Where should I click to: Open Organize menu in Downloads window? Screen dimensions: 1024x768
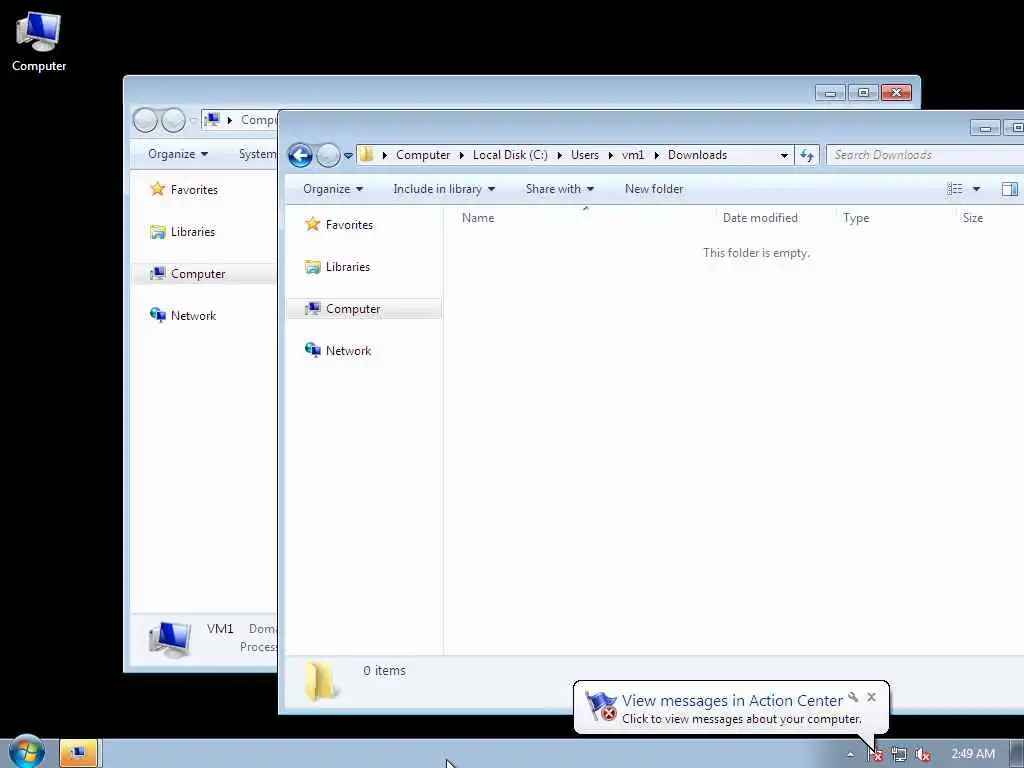[x=332, y=189]
